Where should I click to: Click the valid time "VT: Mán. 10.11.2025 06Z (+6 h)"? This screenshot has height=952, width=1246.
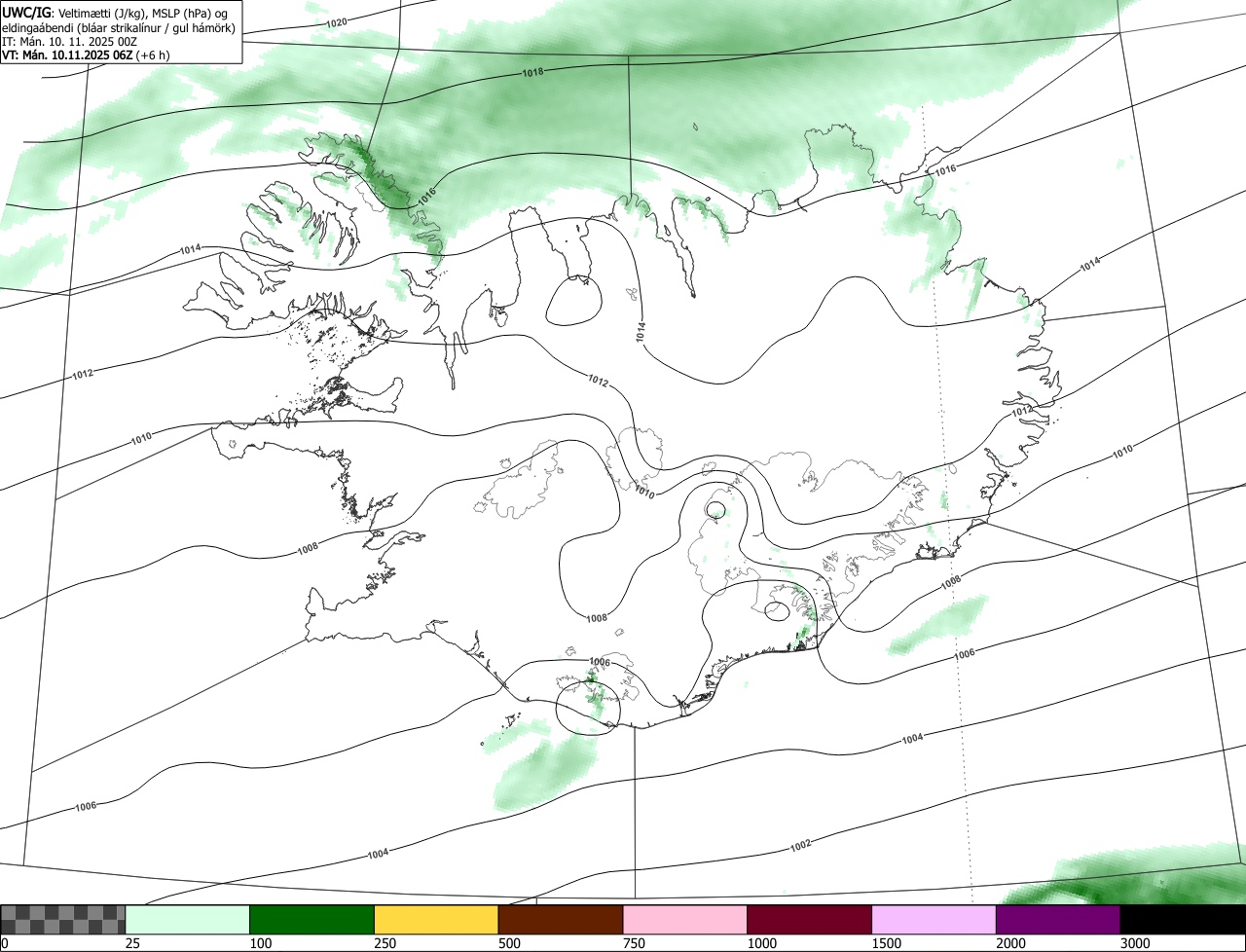pos(86,55)
